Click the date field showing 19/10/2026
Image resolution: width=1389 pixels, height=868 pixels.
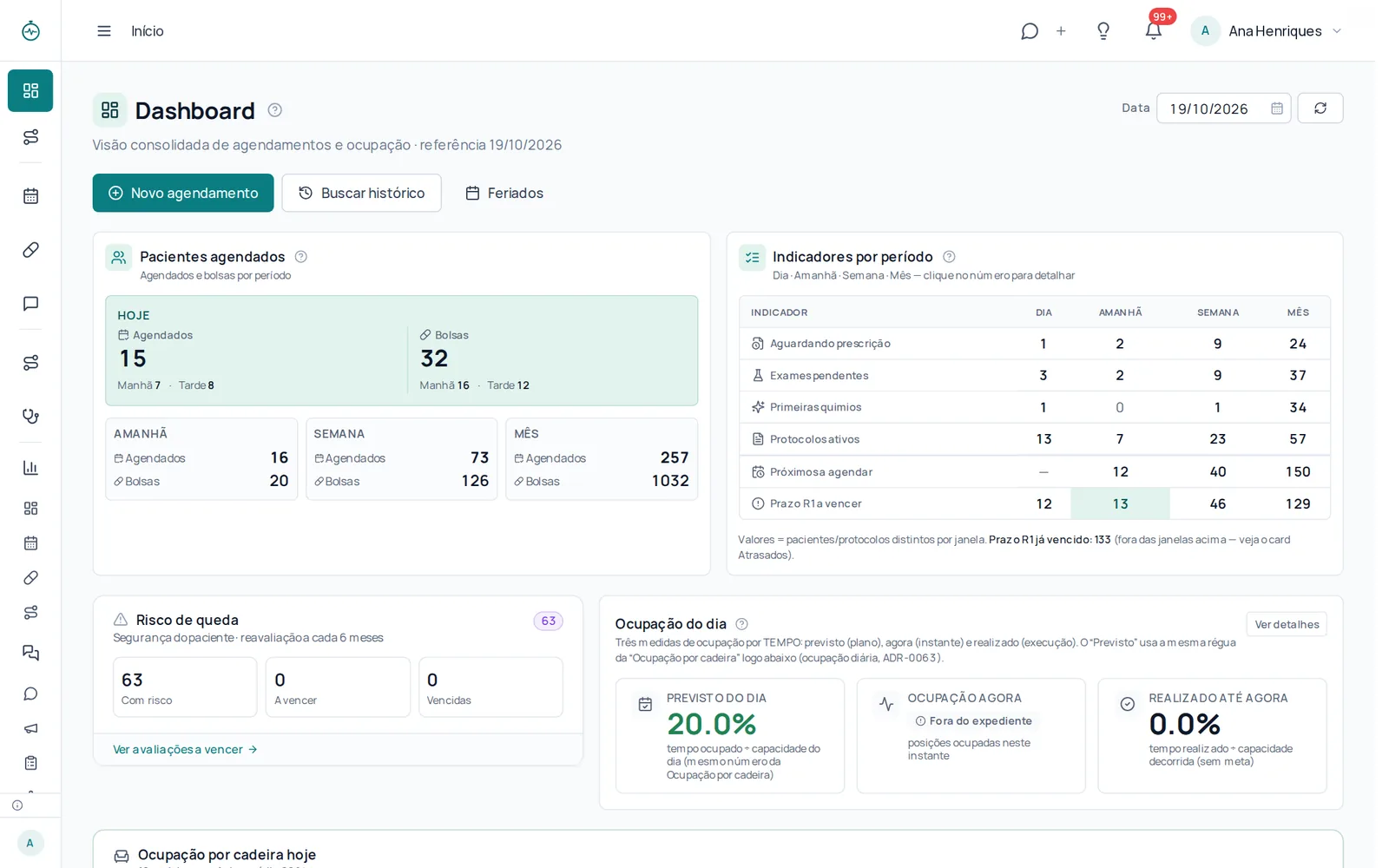pyautogui.click(x=1223, y=108)
